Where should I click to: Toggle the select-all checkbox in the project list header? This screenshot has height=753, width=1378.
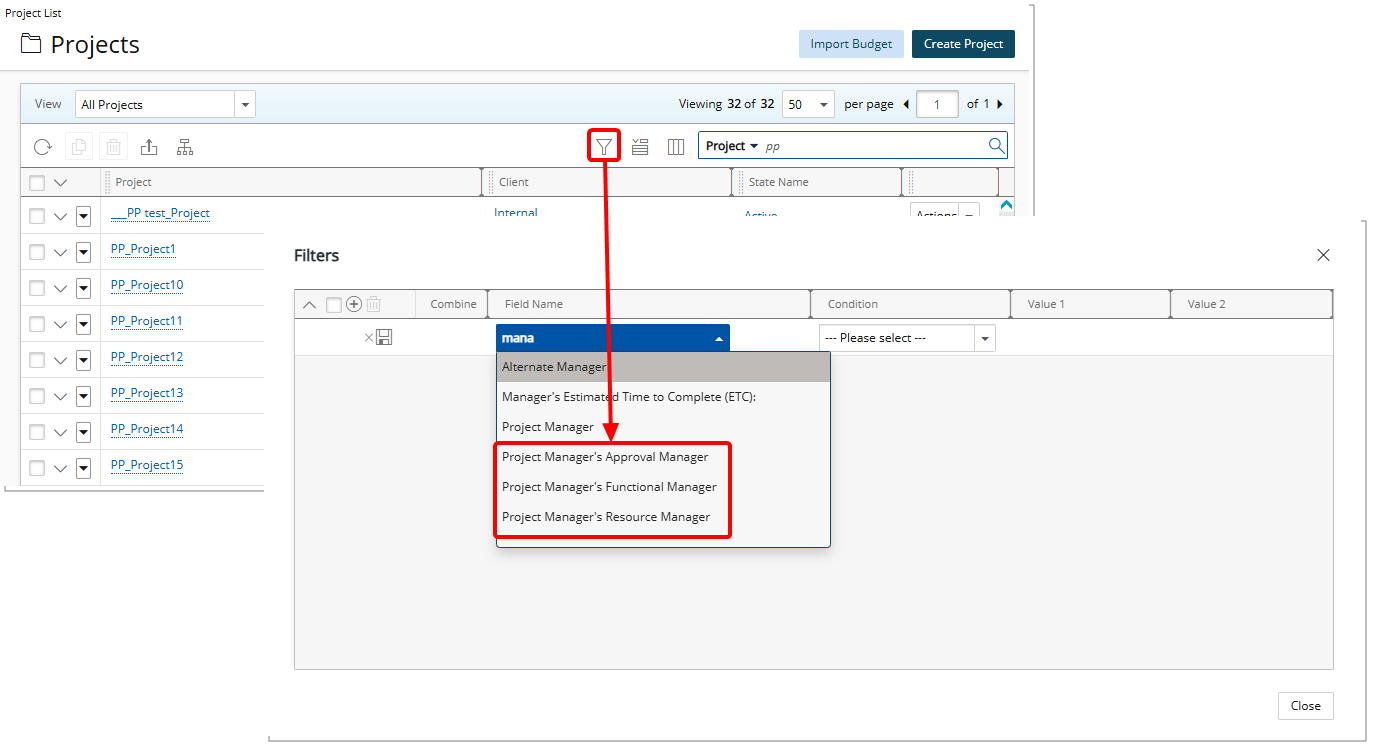[35, 181]
